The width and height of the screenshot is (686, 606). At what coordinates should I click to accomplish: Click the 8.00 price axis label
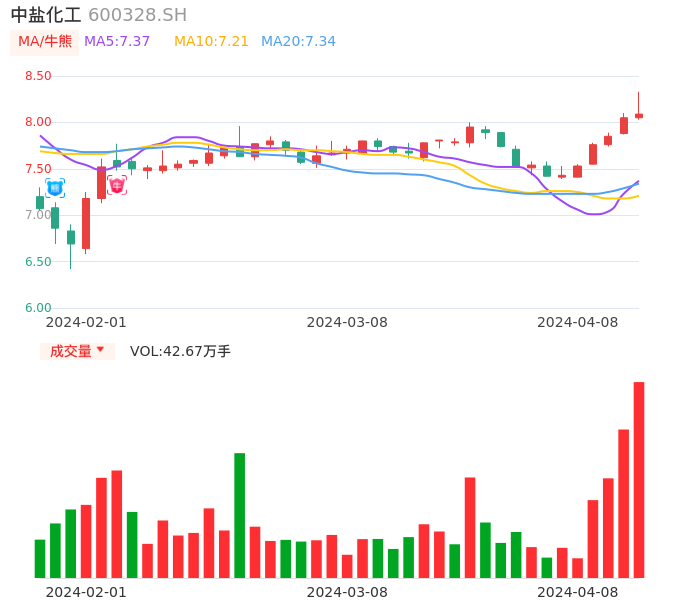(x=38, y=122)
